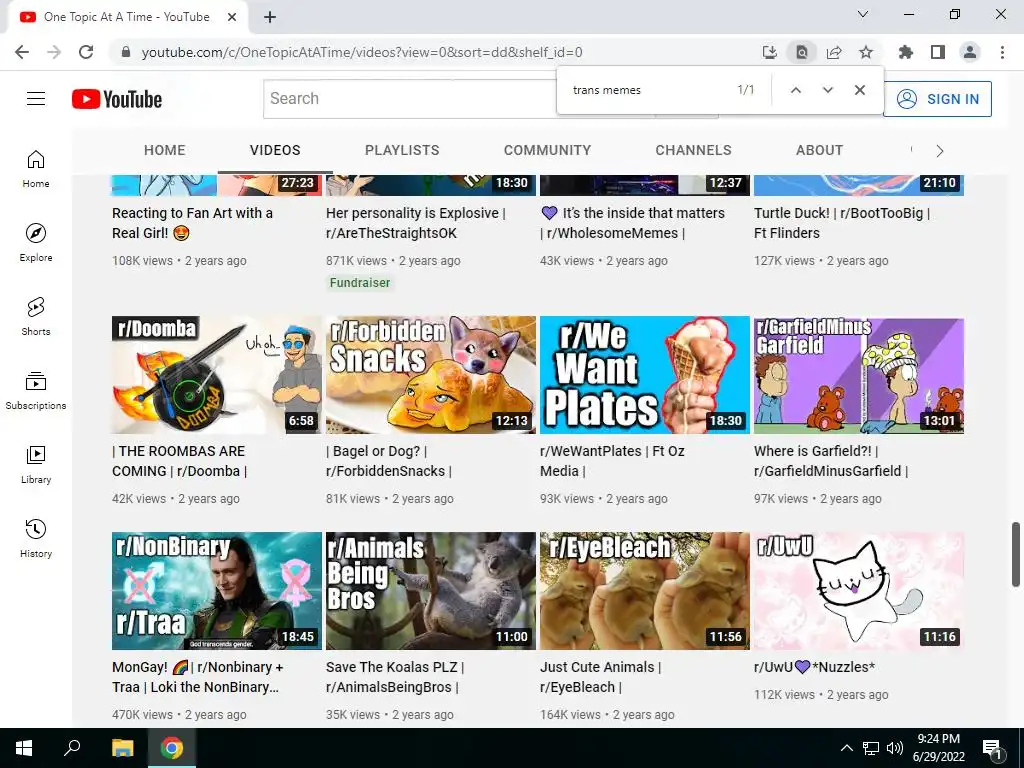The height and width of the screenshot is (768, 1024).
Task: Close the One Topic At A Time tab
Action: 232,18
